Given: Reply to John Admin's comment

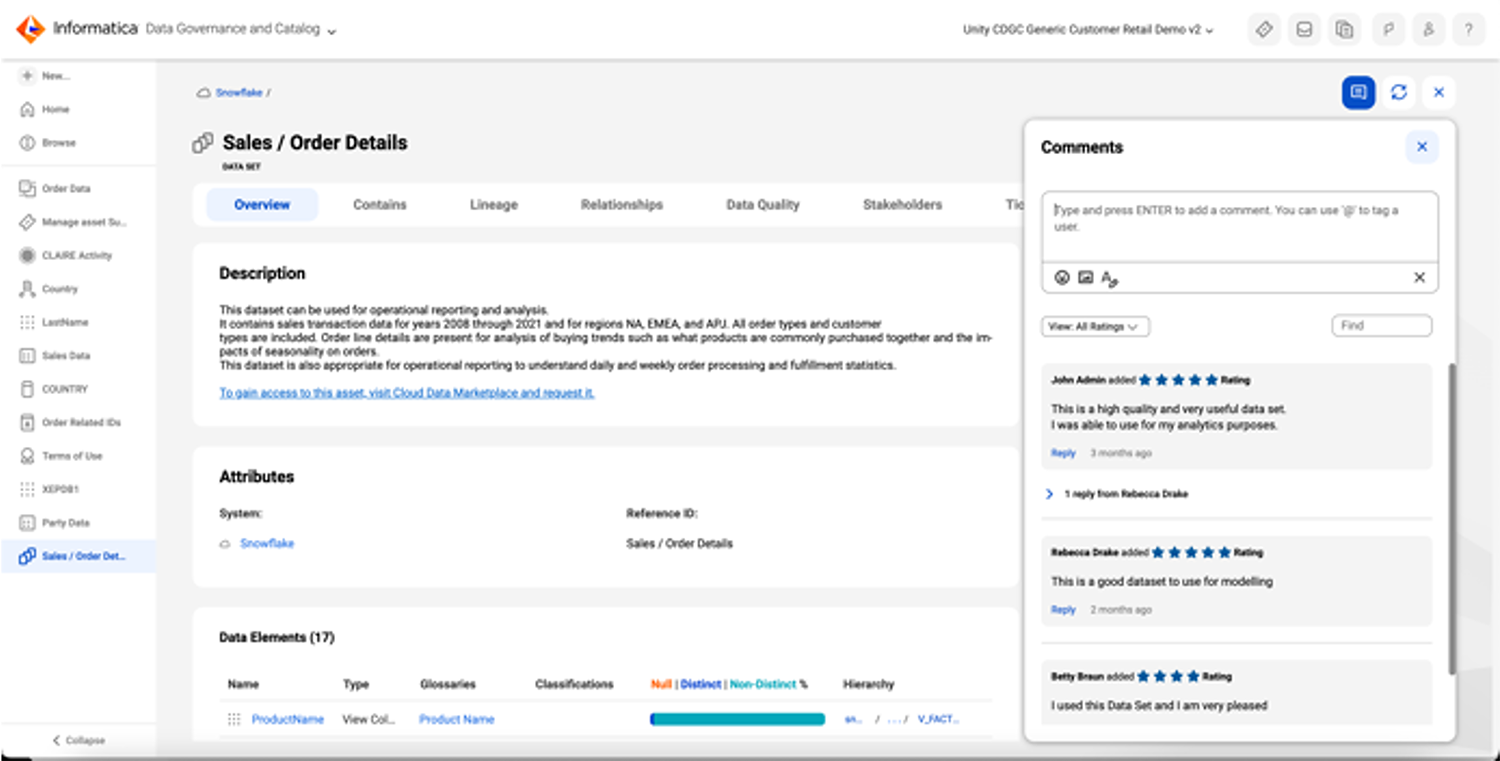Looking at the screenshot, I should click(x=1062, y=453).
